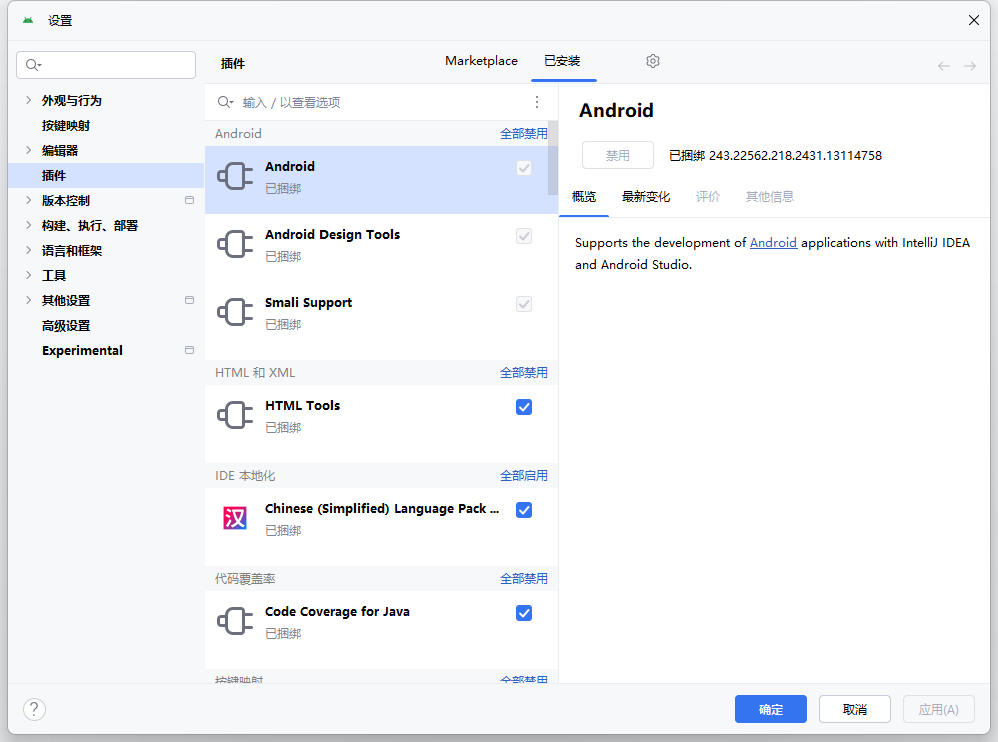
Task: Click the magnifier icon in plugin search field
Action: [225, 102]
